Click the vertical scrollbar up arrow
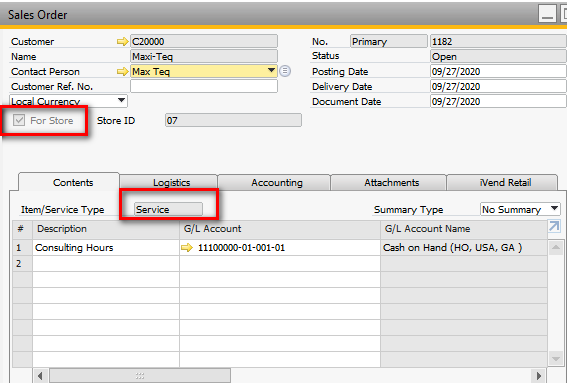The height and width of the screenshot is (383, 567). [555, 247]
